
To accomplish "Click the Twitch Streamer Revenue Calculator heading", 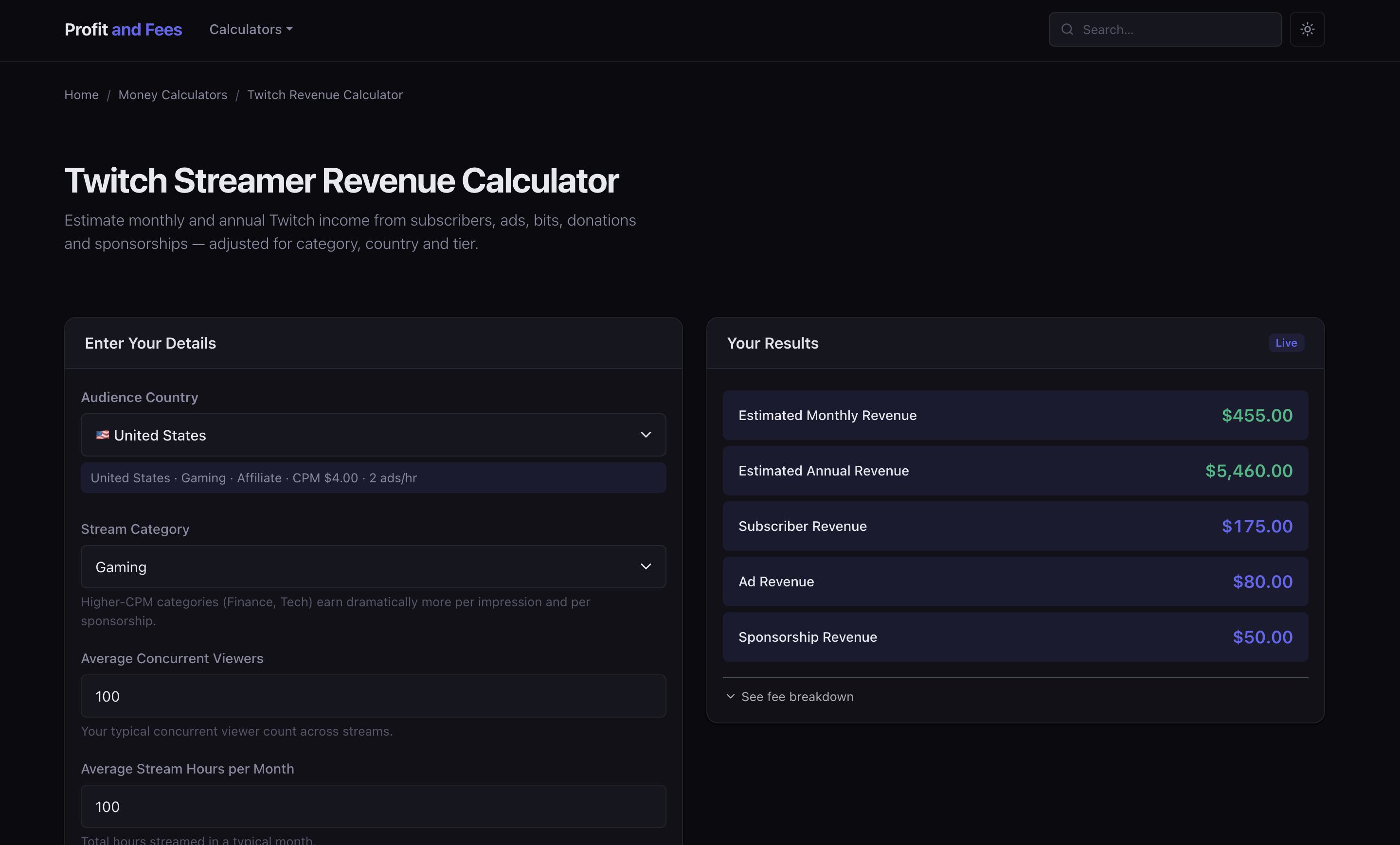I will (x=341, y=180).
